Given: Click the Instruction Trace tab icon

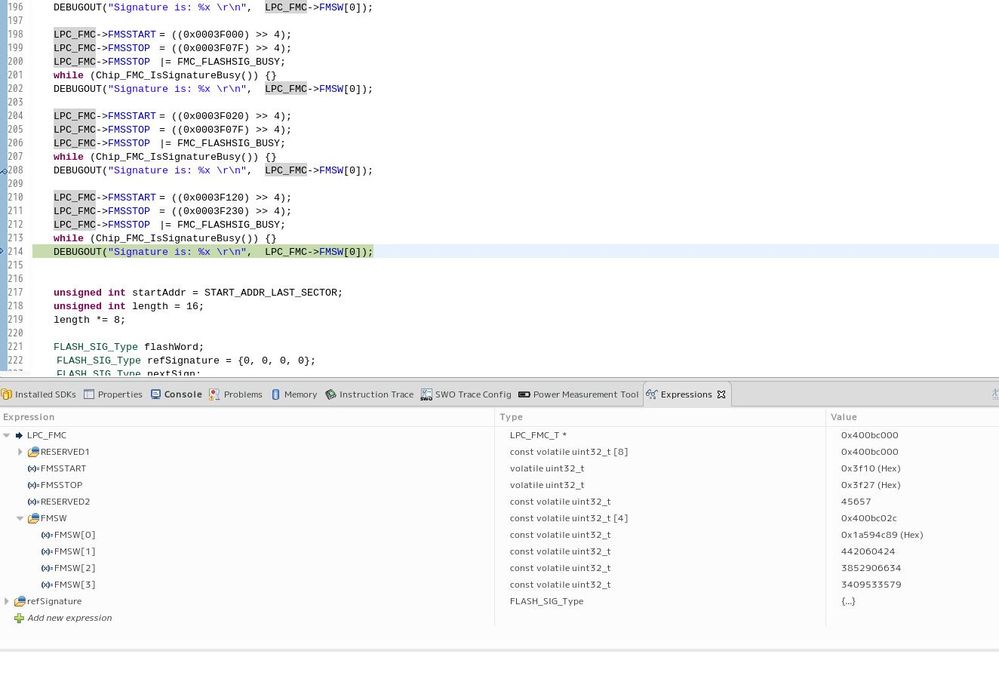Looking at the screenshot, I should 331,394.
